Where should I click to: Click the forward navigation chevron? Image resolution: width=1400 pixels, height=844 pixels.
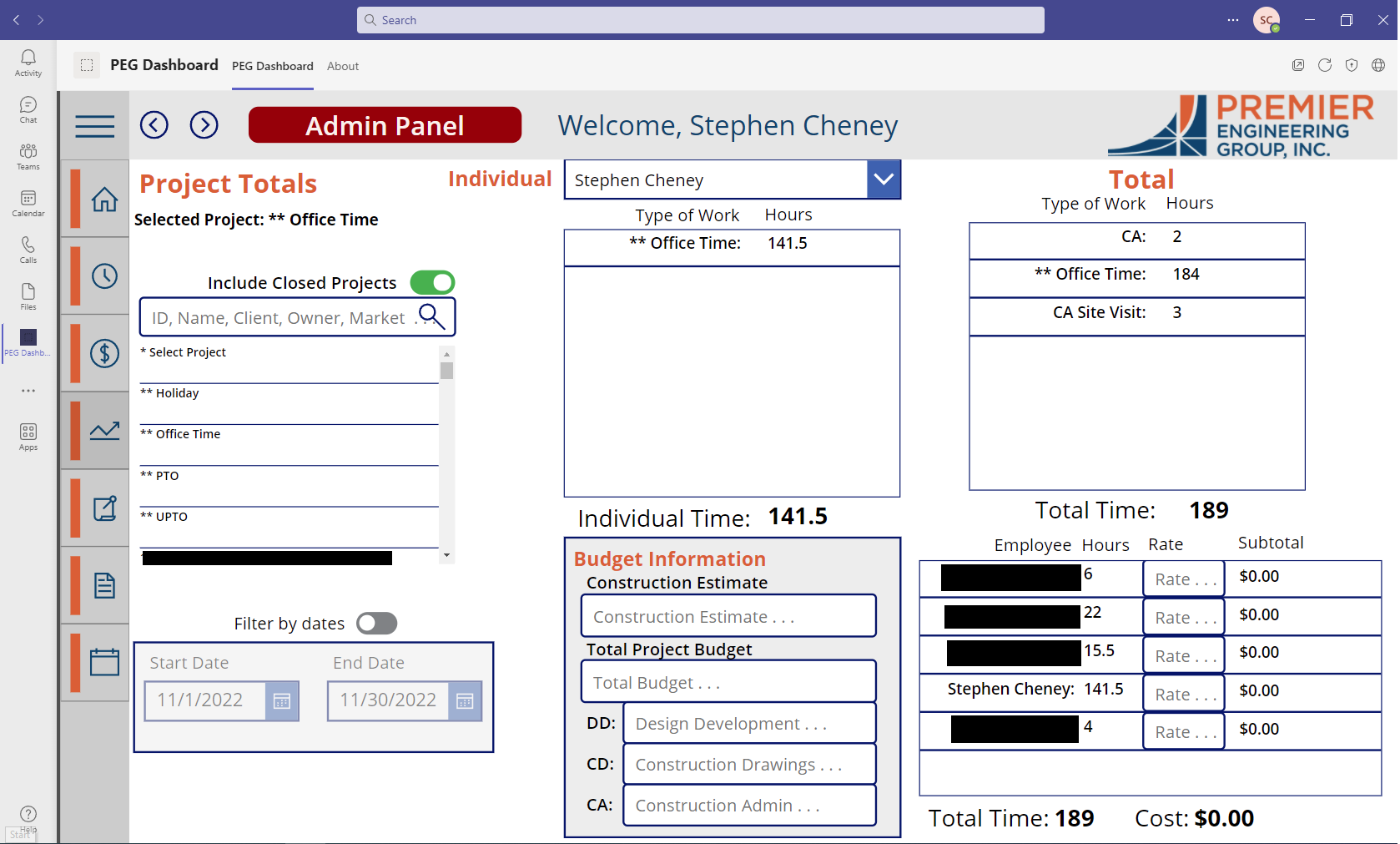tap(204, 124)
